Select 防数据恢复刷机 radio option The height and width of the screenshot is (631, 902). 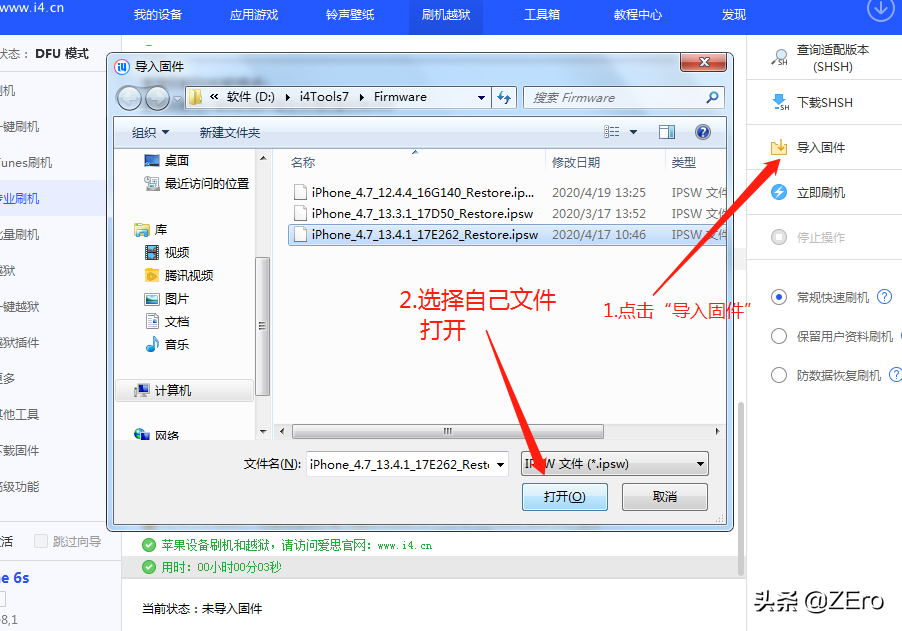tap(779, 375)
